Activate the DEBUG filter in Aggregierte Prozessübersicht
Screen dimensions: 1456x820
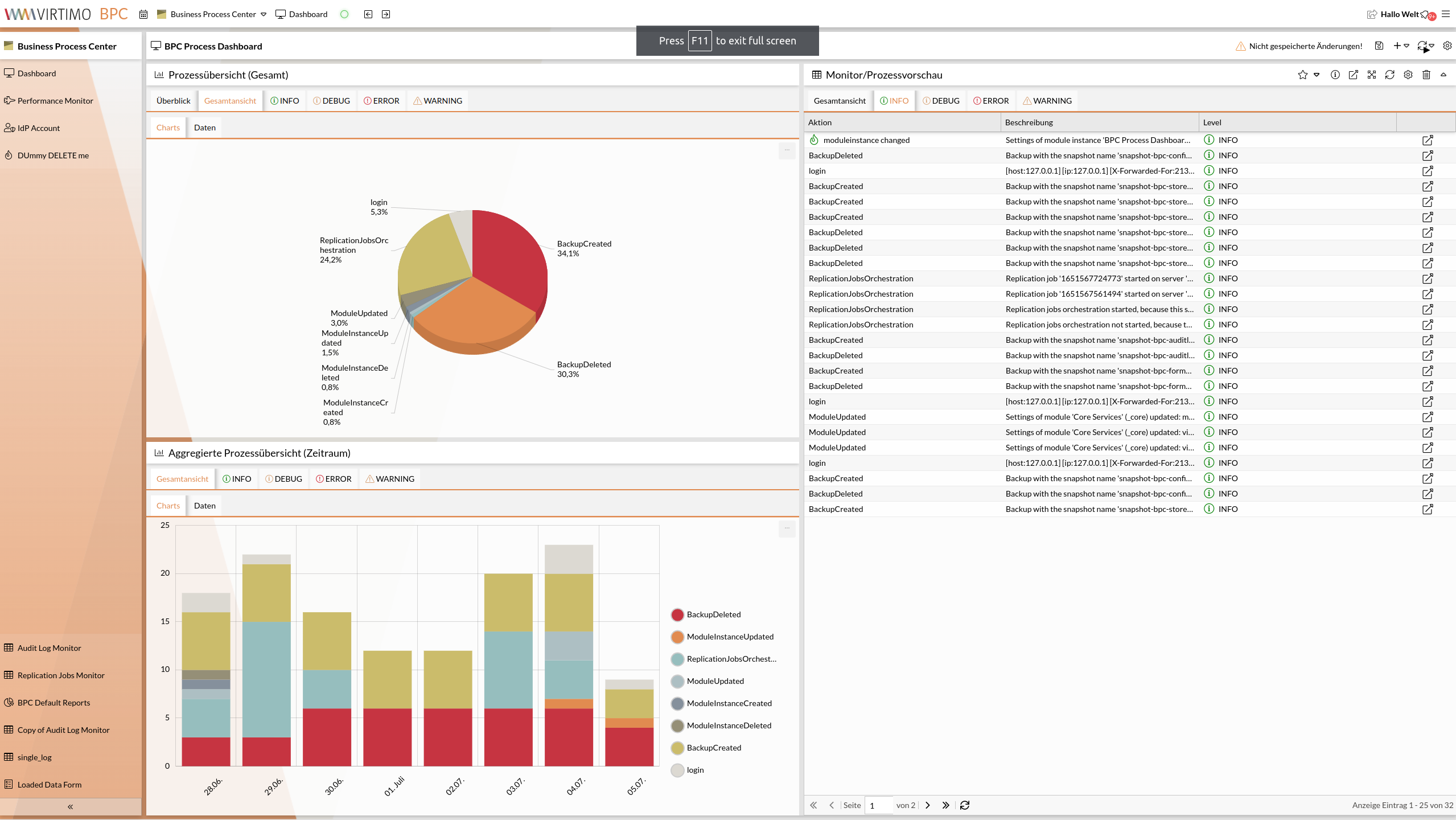(283, 478)
